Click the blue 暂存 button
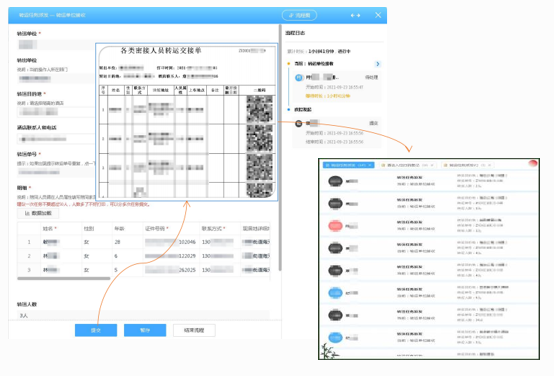This screenshot has height=376, width=554. click(x=145, y=330)
